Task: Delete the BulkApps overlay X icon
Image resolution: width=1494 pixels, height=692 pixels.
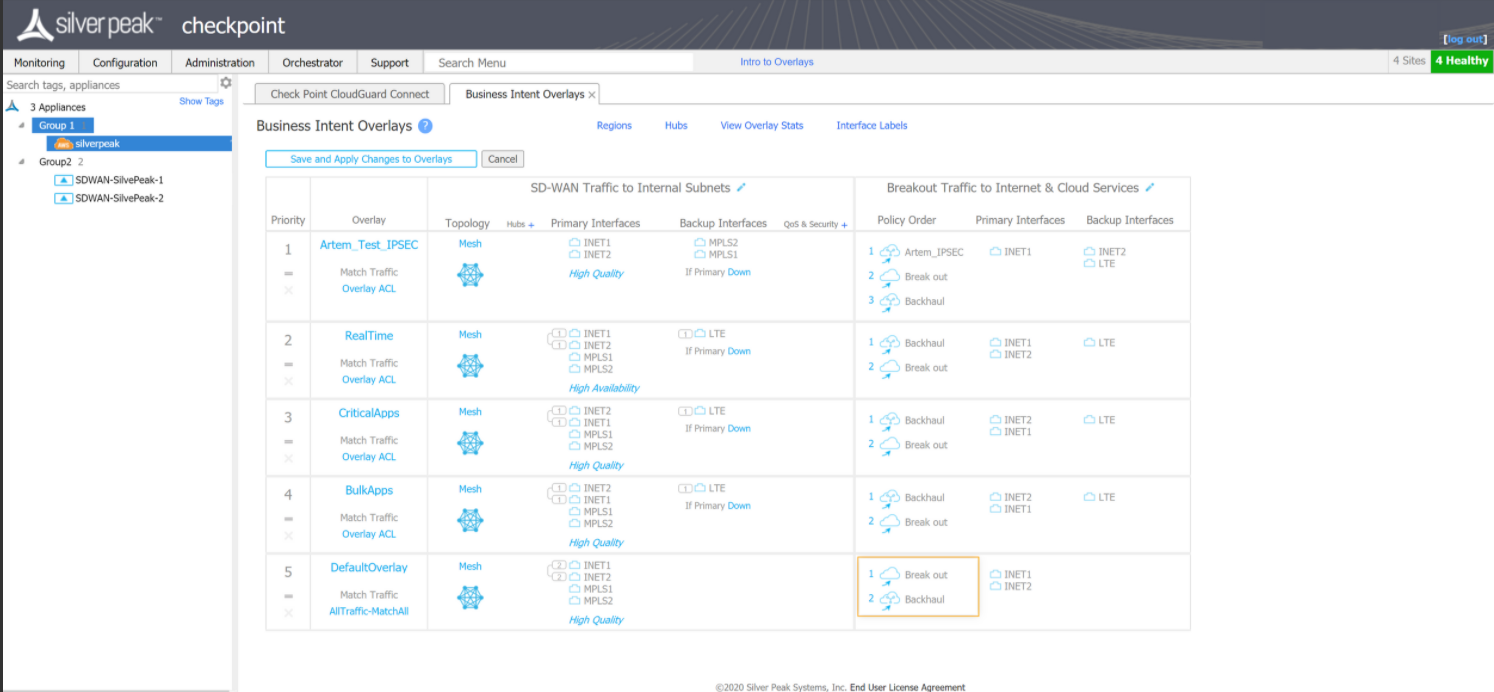Action: coord(289,535)
